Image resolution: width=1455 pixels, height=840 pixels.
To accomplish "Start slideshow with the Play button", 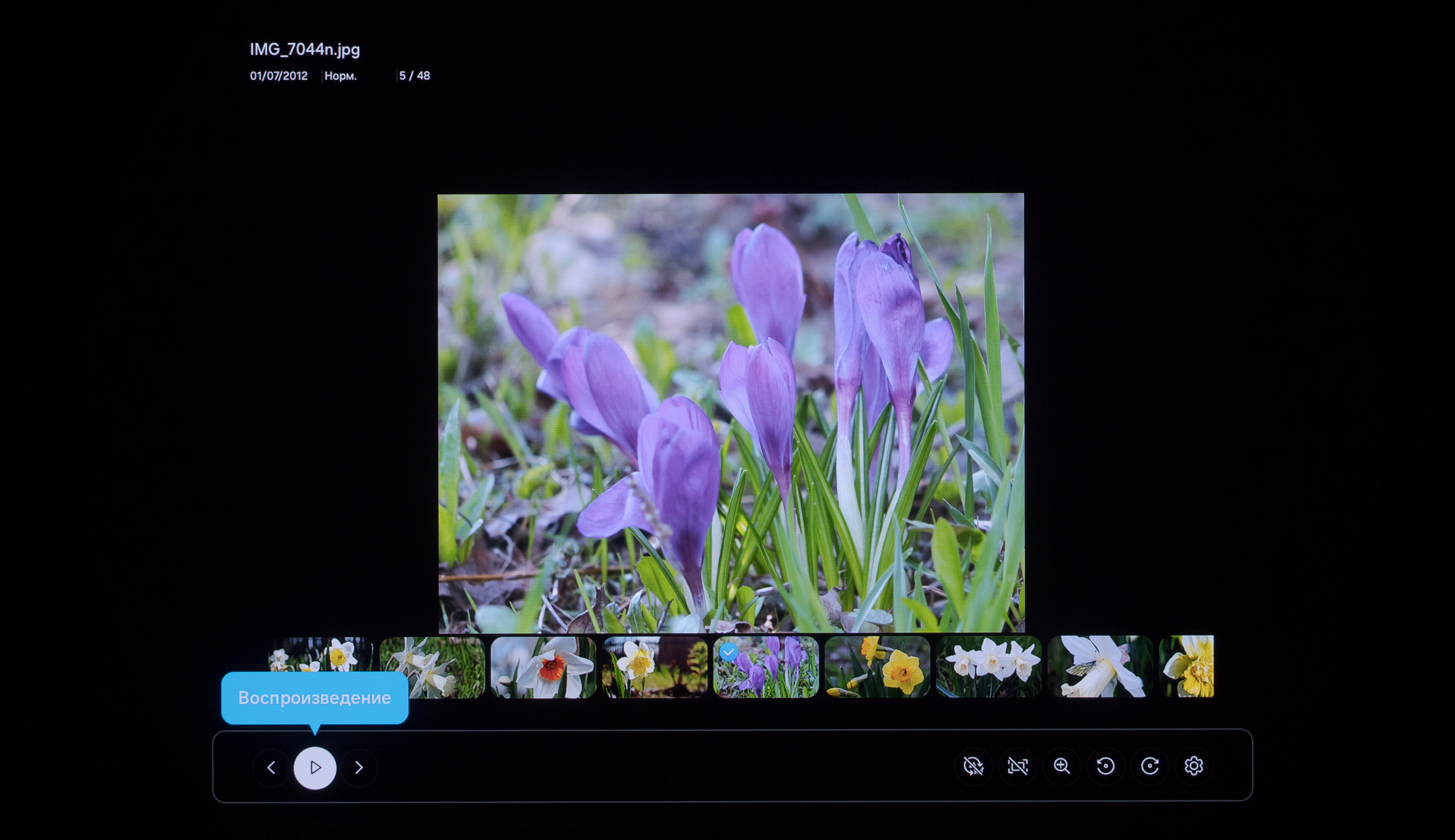I will (315, 768).
